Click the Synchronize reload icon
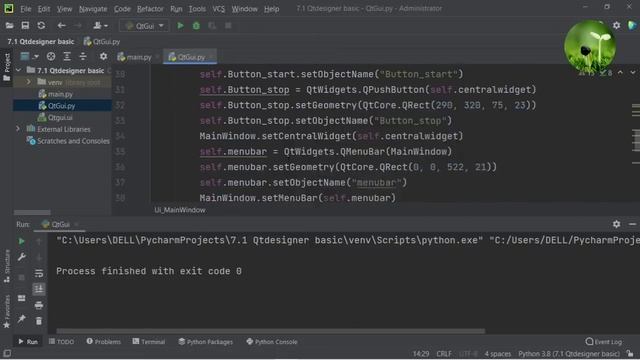Screen dimensions: 640x360 [x=41, y=26]
